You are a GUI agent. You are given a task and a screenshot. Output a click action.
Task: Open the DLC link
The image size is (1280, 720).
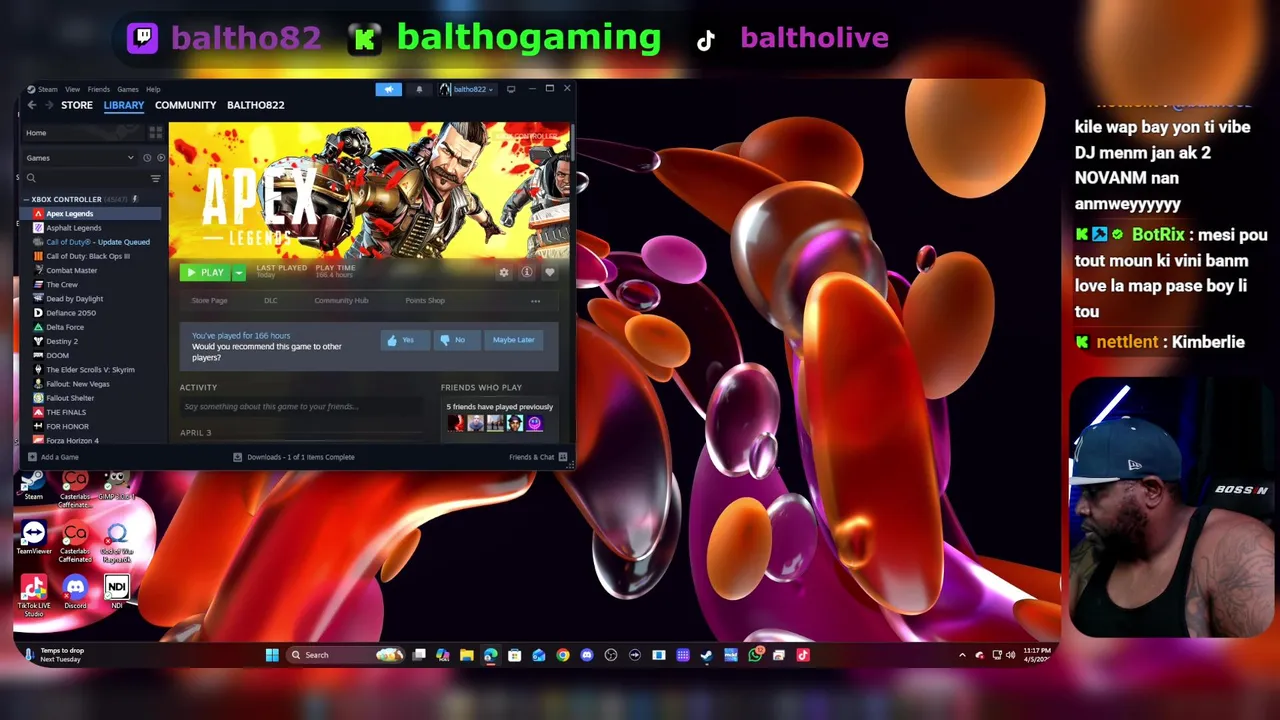coord(271,301)
